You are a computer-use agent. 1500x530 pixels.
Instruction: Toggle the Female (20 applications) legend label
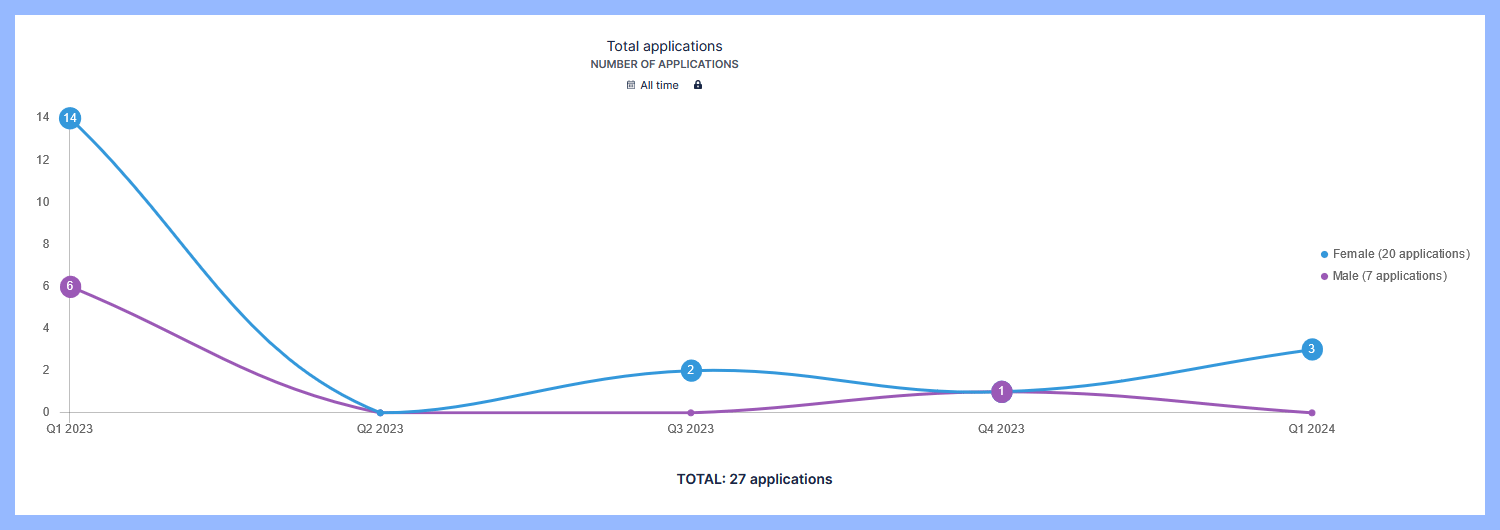pyautogui.click(x=1401, y=255)
